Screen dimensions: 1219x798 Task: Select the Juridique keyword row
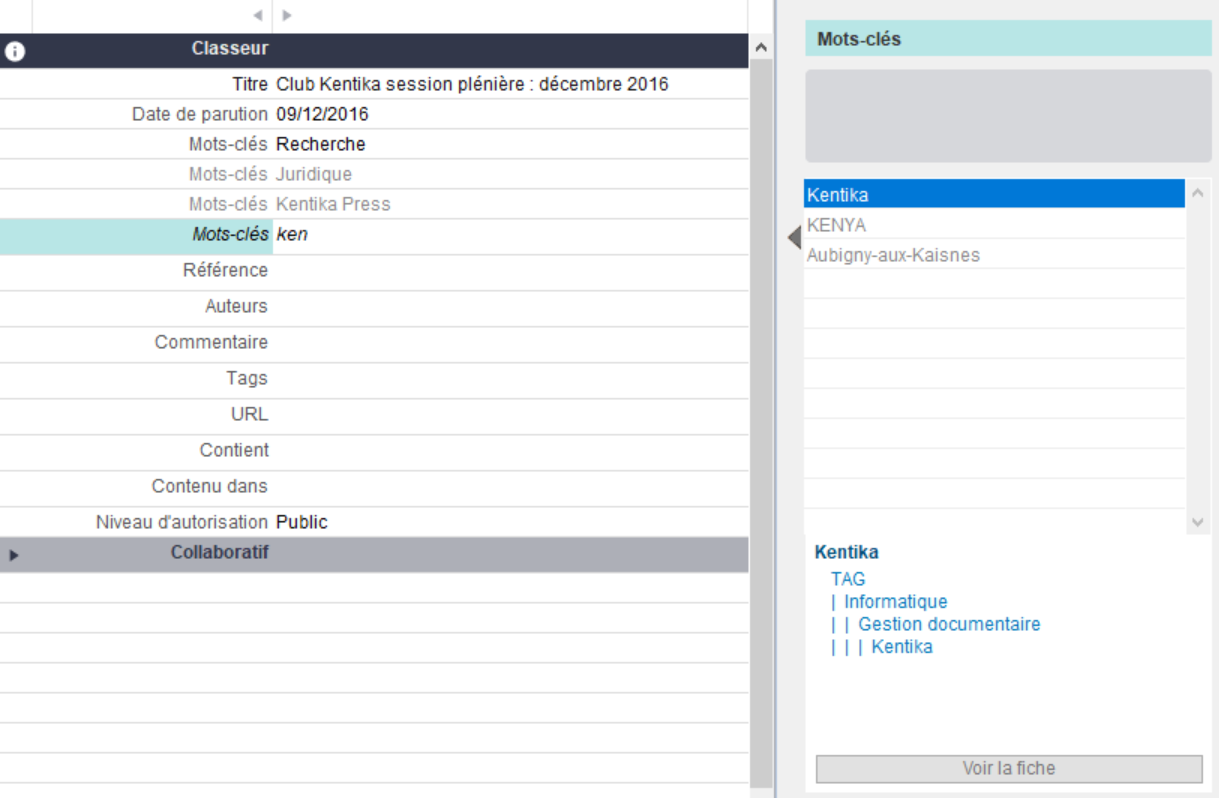[374, 174]
